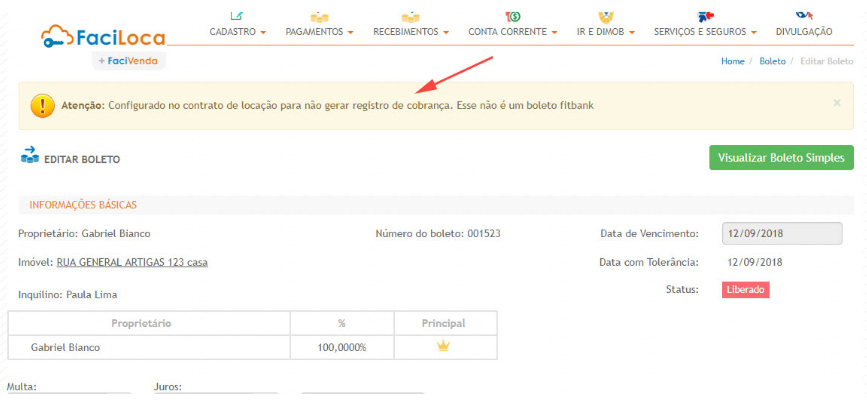Click the Conta Corrente cash icon
Viewport: 867px width, 412px height.
512,16
